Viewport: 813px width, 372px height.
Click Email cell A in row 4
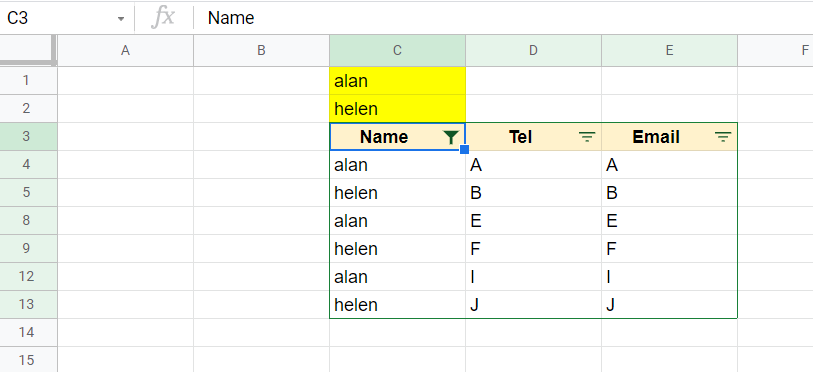click(x=669, y=165)
